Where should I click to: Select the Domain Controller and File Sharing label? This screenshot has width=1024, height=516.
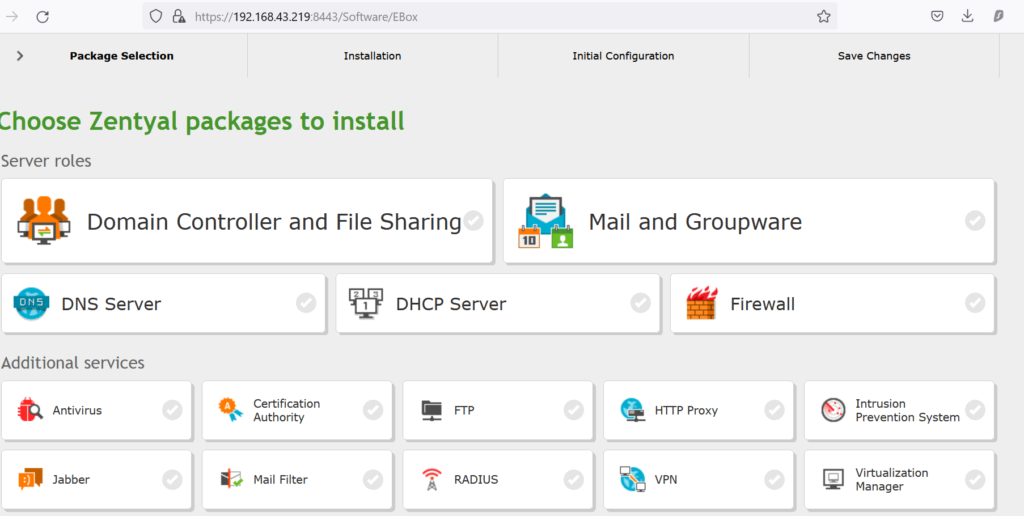(274, 222)
